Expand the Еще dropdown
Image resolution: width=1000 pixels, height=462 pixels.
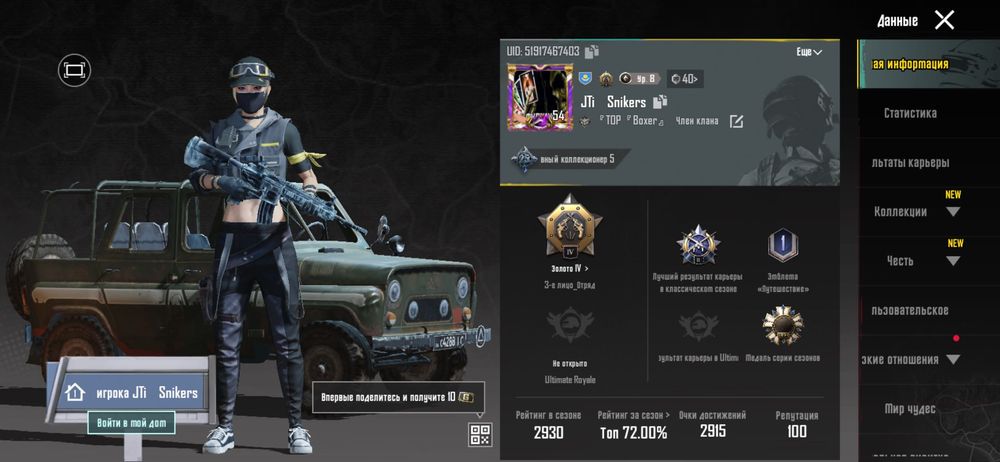(809, 52)
